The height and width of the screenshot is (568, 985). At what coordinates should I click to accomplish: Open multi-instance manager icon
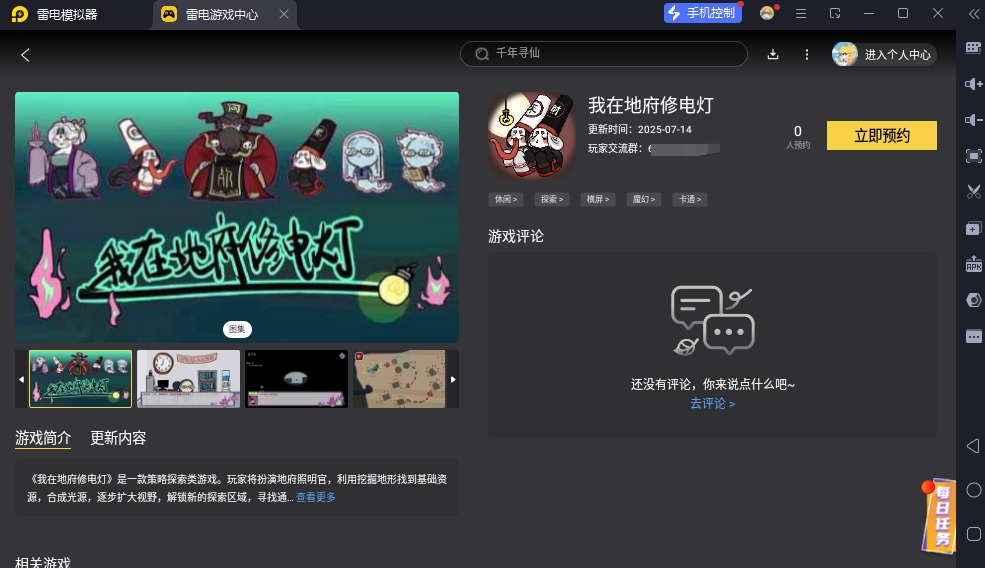point(973,228)
